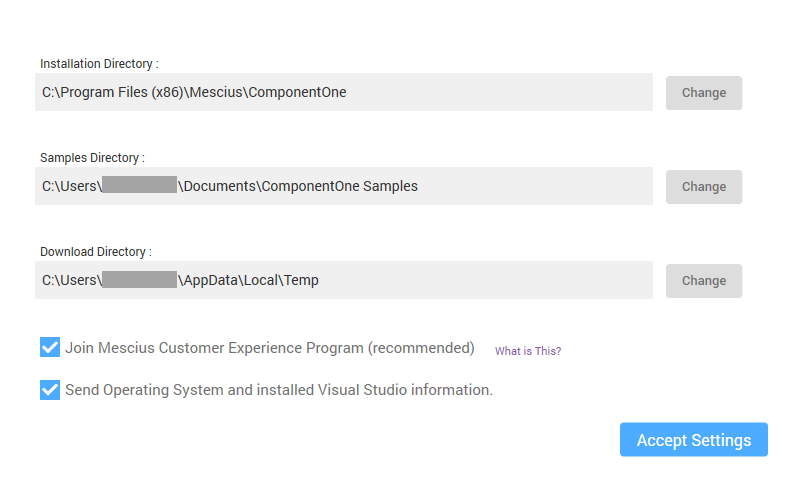The image size is (812, 481).
Task: Open the 'What is This?' link
Action: point(528,351)
